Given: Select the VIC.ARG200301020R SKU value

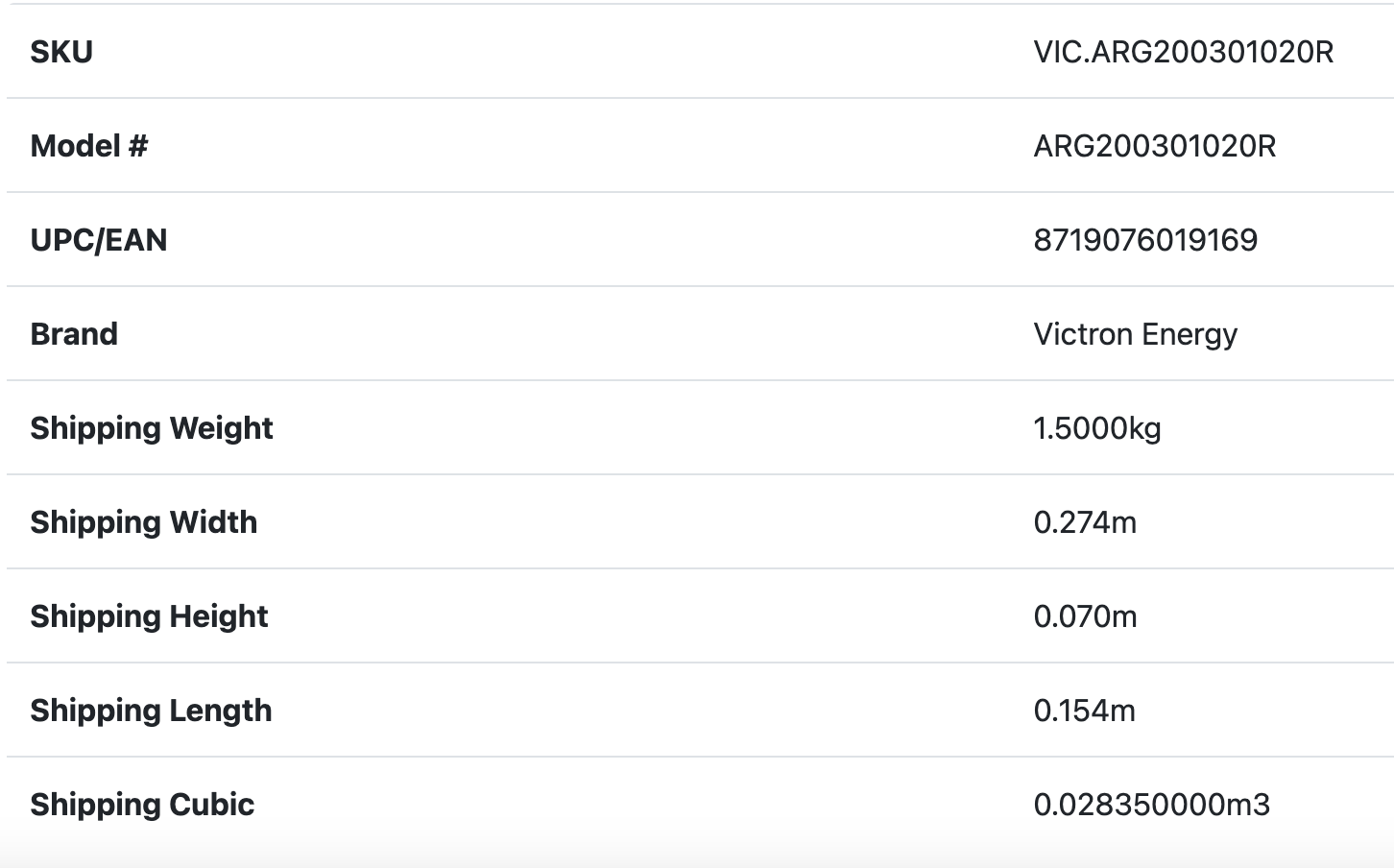Looking at the screenshot, I should (x=1183, y=52).
